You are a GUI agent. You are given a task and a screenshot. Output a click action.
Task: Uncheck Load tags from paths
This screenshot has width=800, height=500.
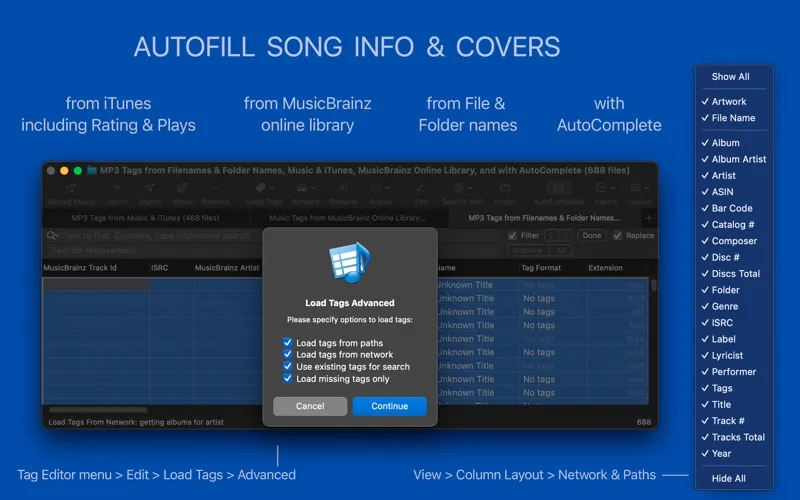(288, 342)
